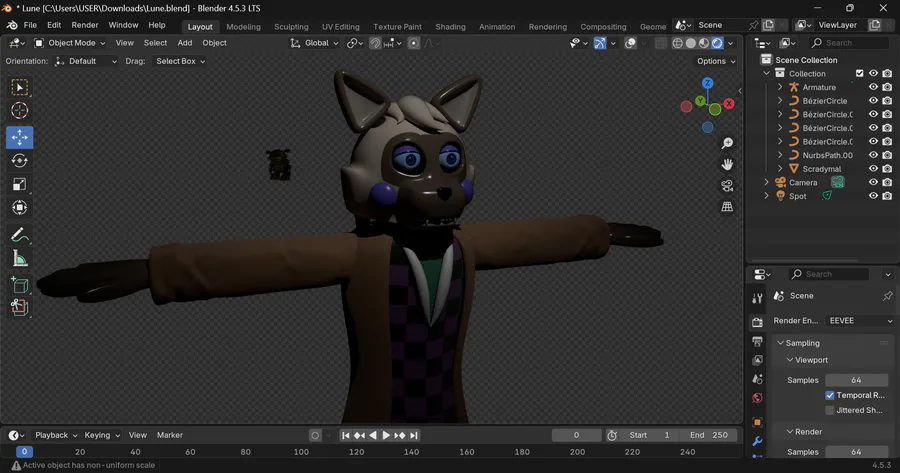Toggle viewport overlays display

coord(630,43)
